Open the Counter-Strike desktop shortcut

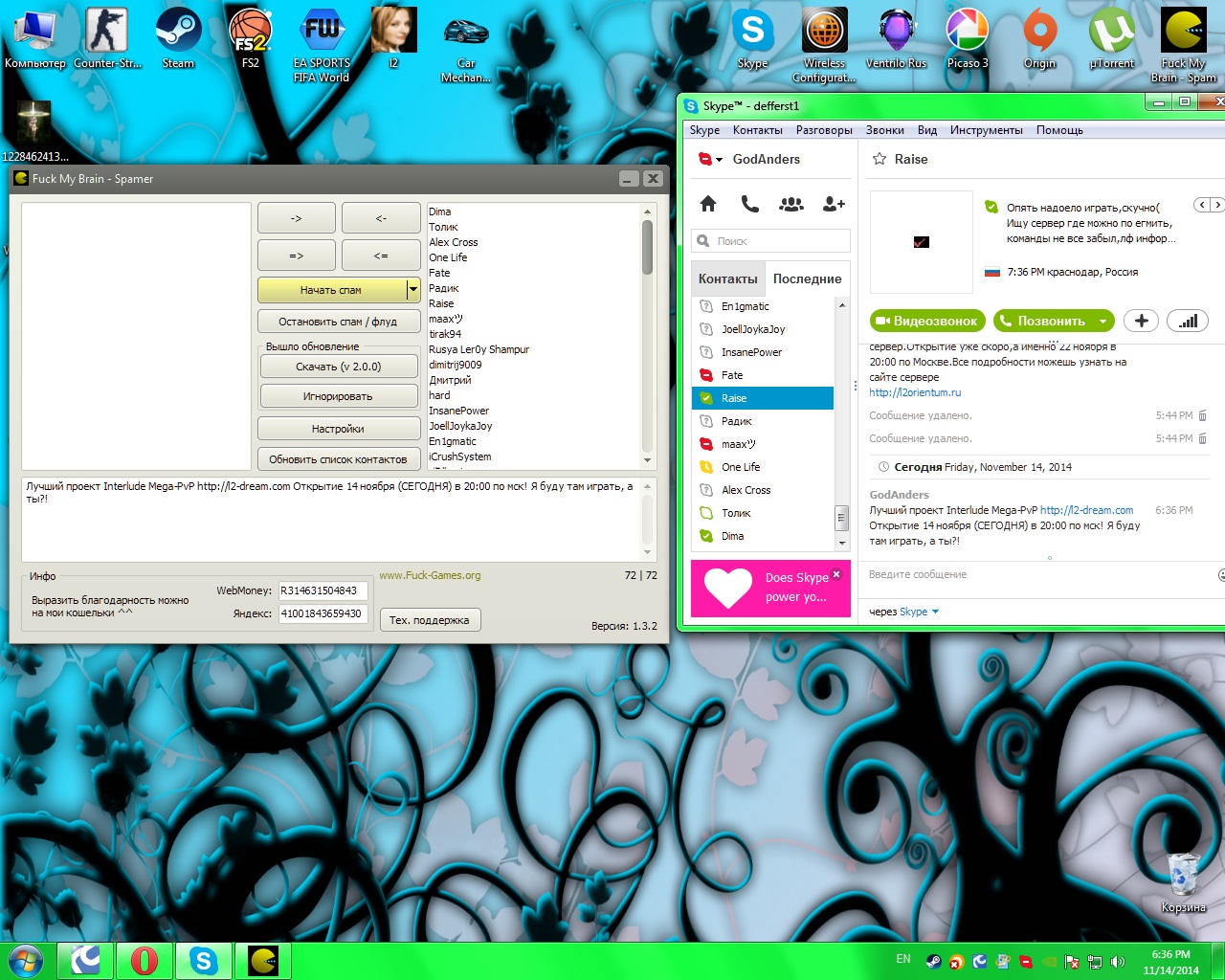pos(107,38)
